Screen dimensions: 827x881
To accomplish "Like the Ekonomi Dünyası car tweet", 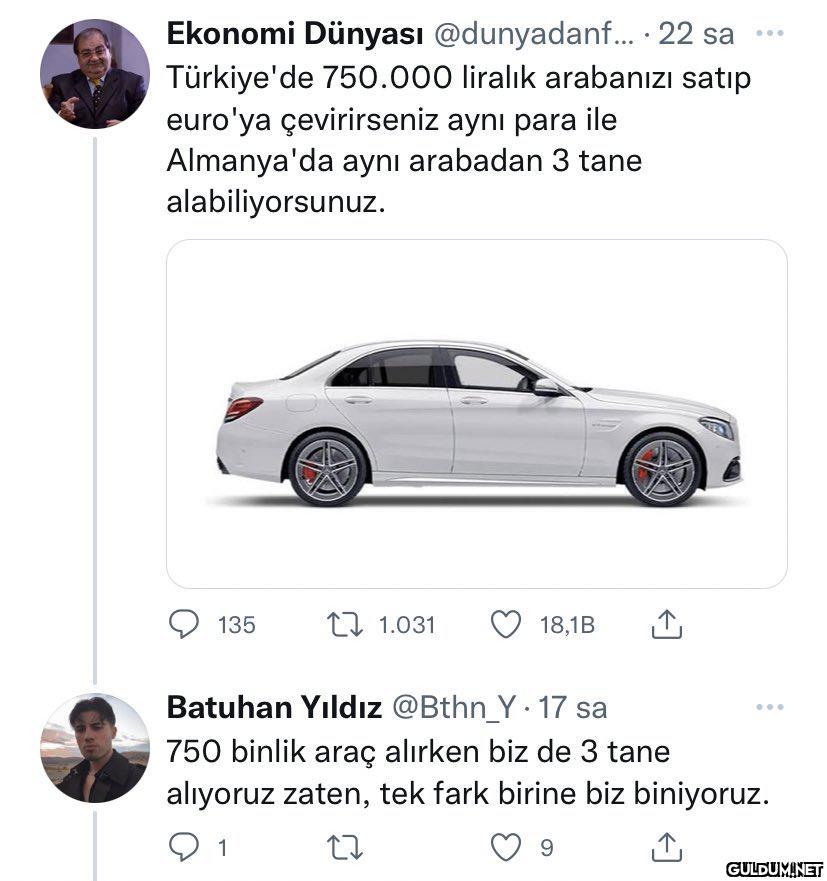I will pyautogui.click(x=506, y=625).
